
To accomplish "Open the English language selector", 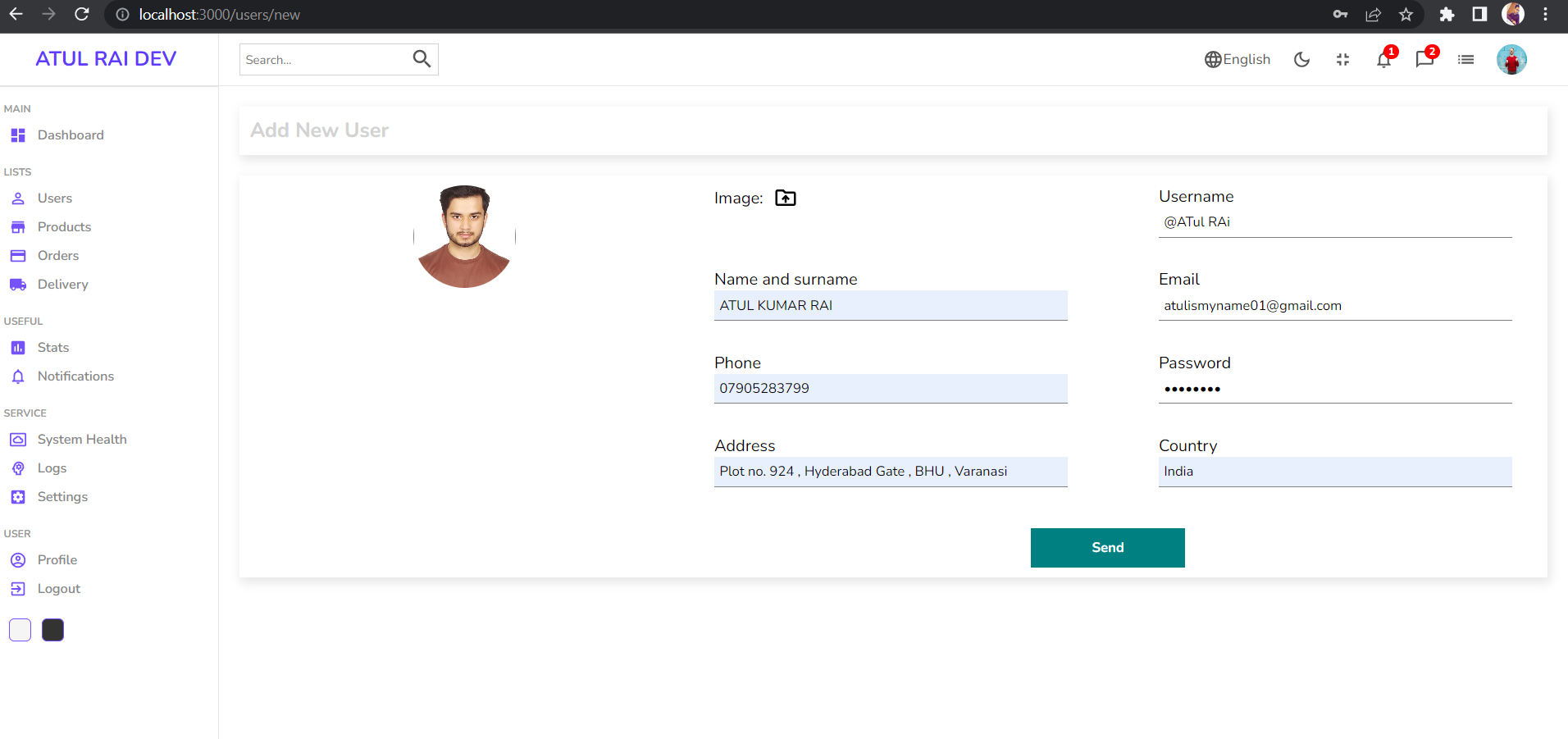I will pyautogui.click(x=1237, y=59).
